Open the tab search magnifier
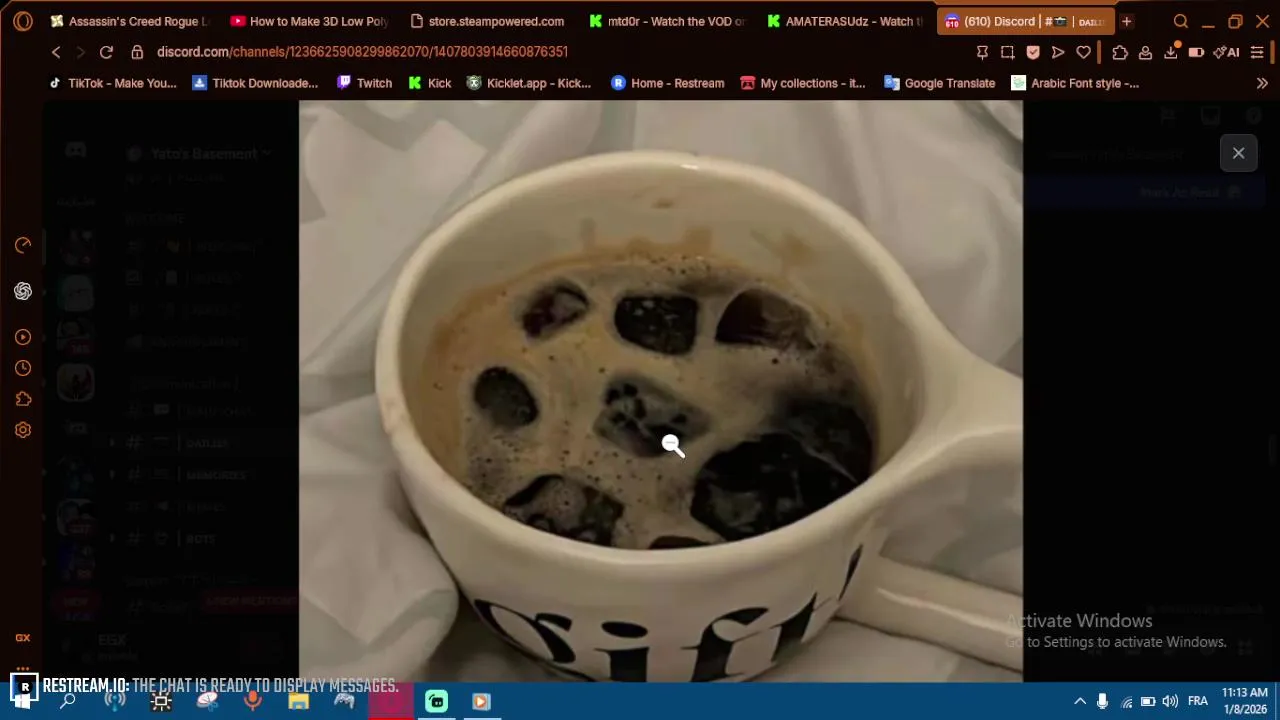The width and height of the screenshot is (1280, 720). point(1181,21)
